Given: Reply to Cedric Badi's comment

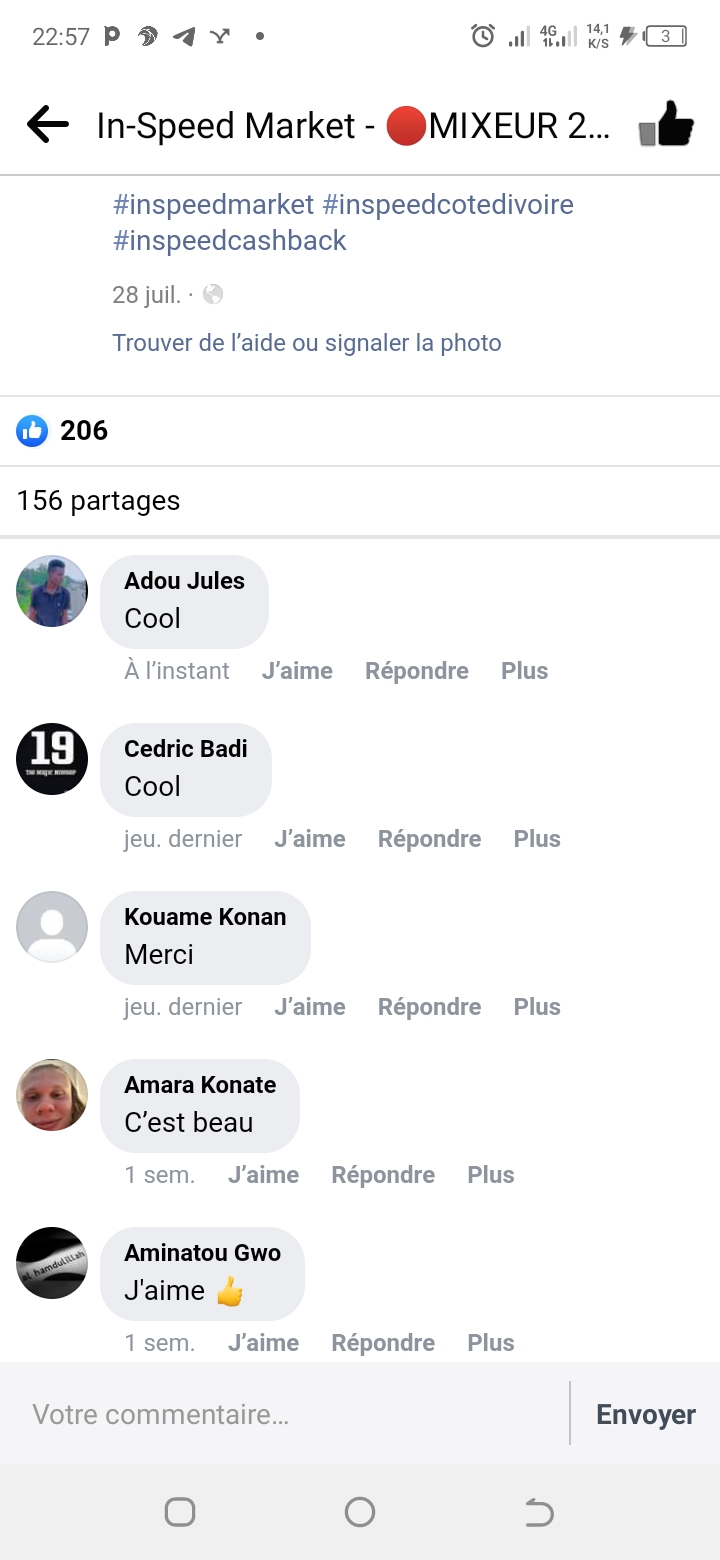Looking at the screenshot, I should [429, 839].
